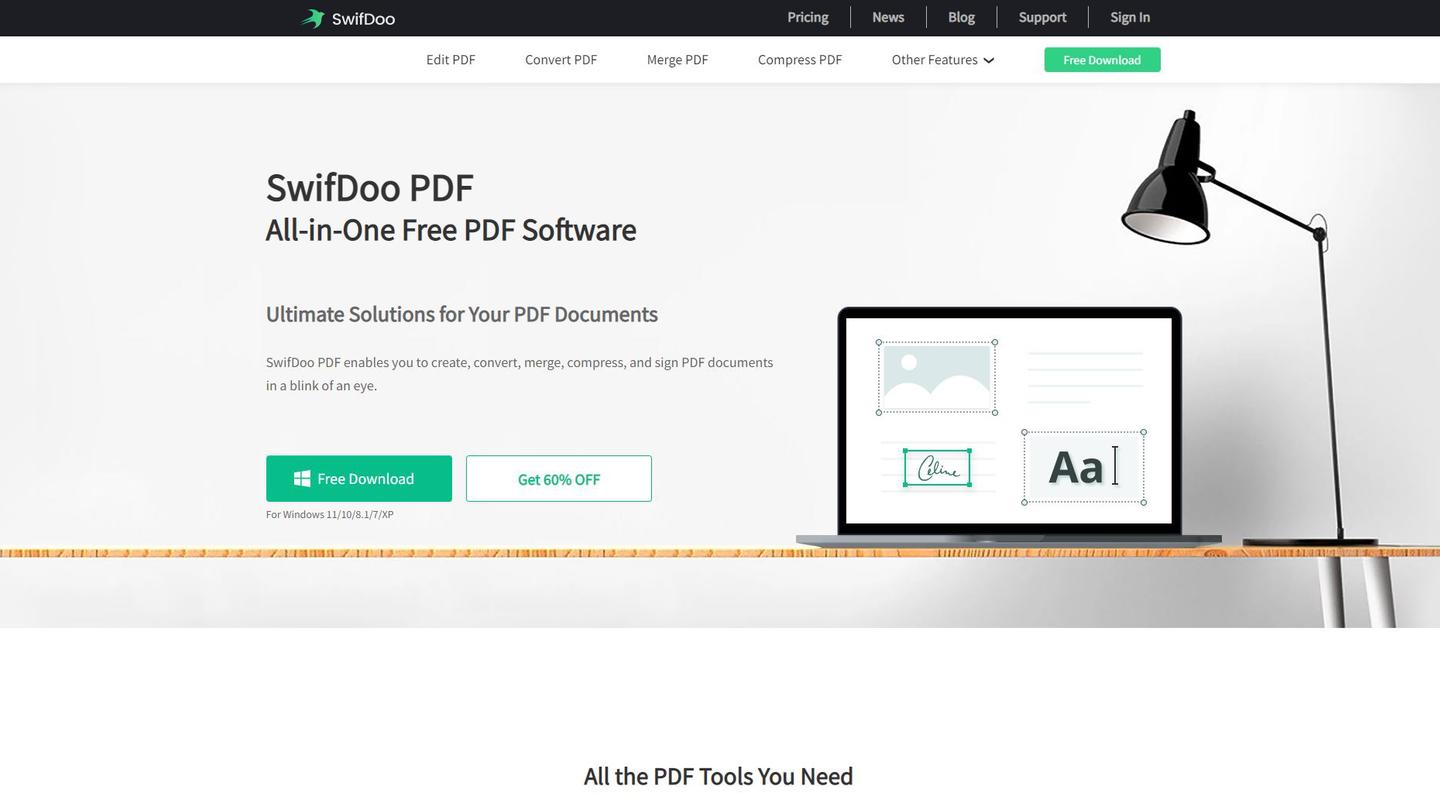The width and height of the screenshot is (1440, 810).
Task: Open the Blog
Action: pyautogui.click(x=960, y=17)
